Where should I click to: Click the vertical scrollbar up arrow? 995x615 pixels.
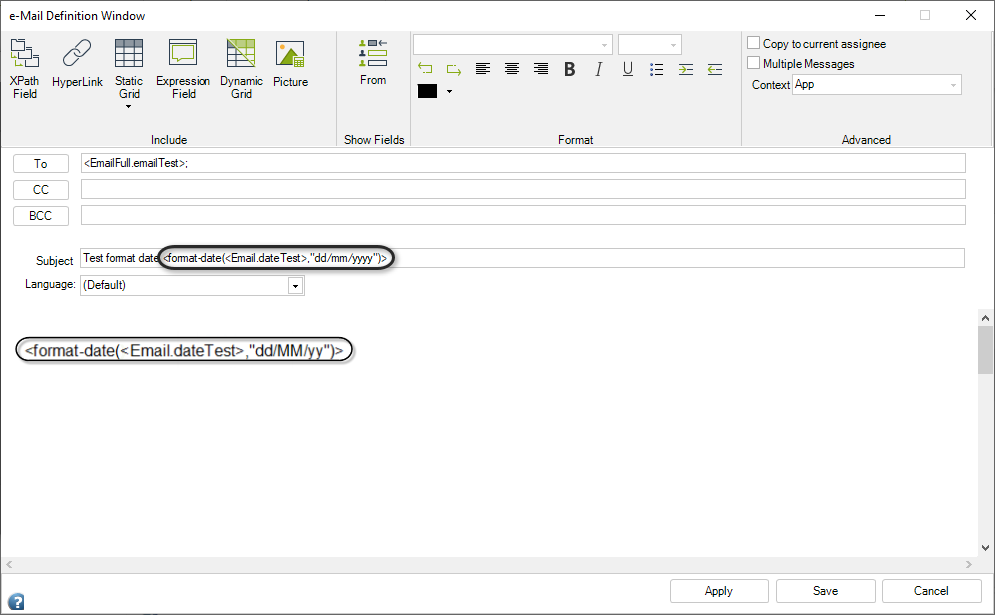pos(985,317)
